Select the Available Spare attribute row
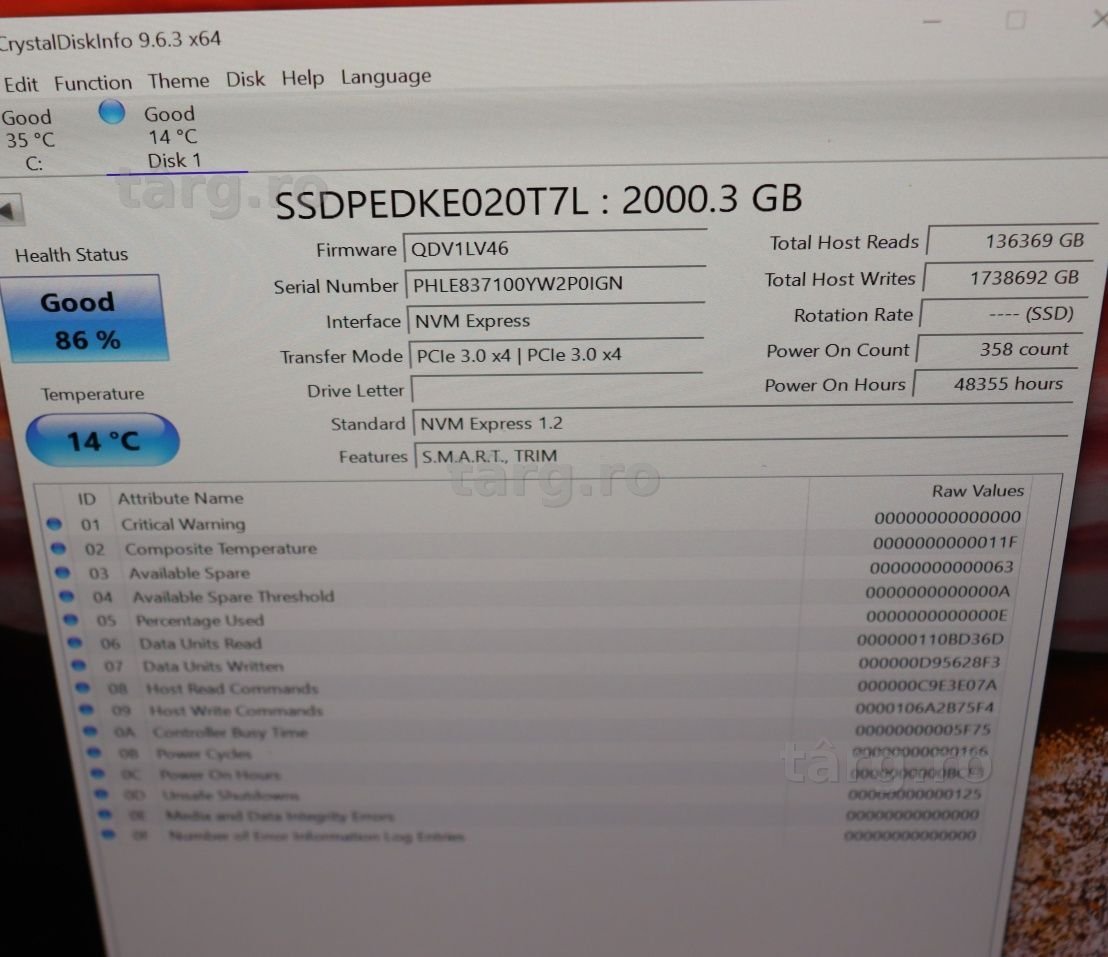This screenshot has width=1108, height=957. pyautogui.click(x=536, y=570)
